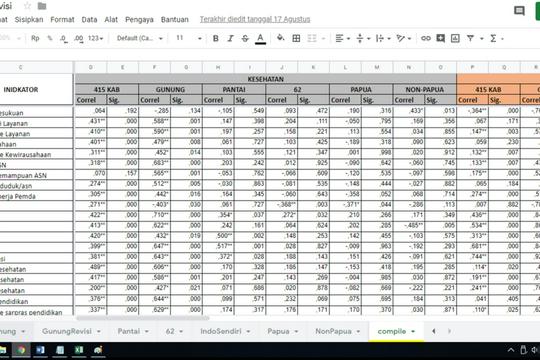Viewport: 540px width, 360px height.
Task: Switch to Pantai sheet tab
Action: coord(128,331)
